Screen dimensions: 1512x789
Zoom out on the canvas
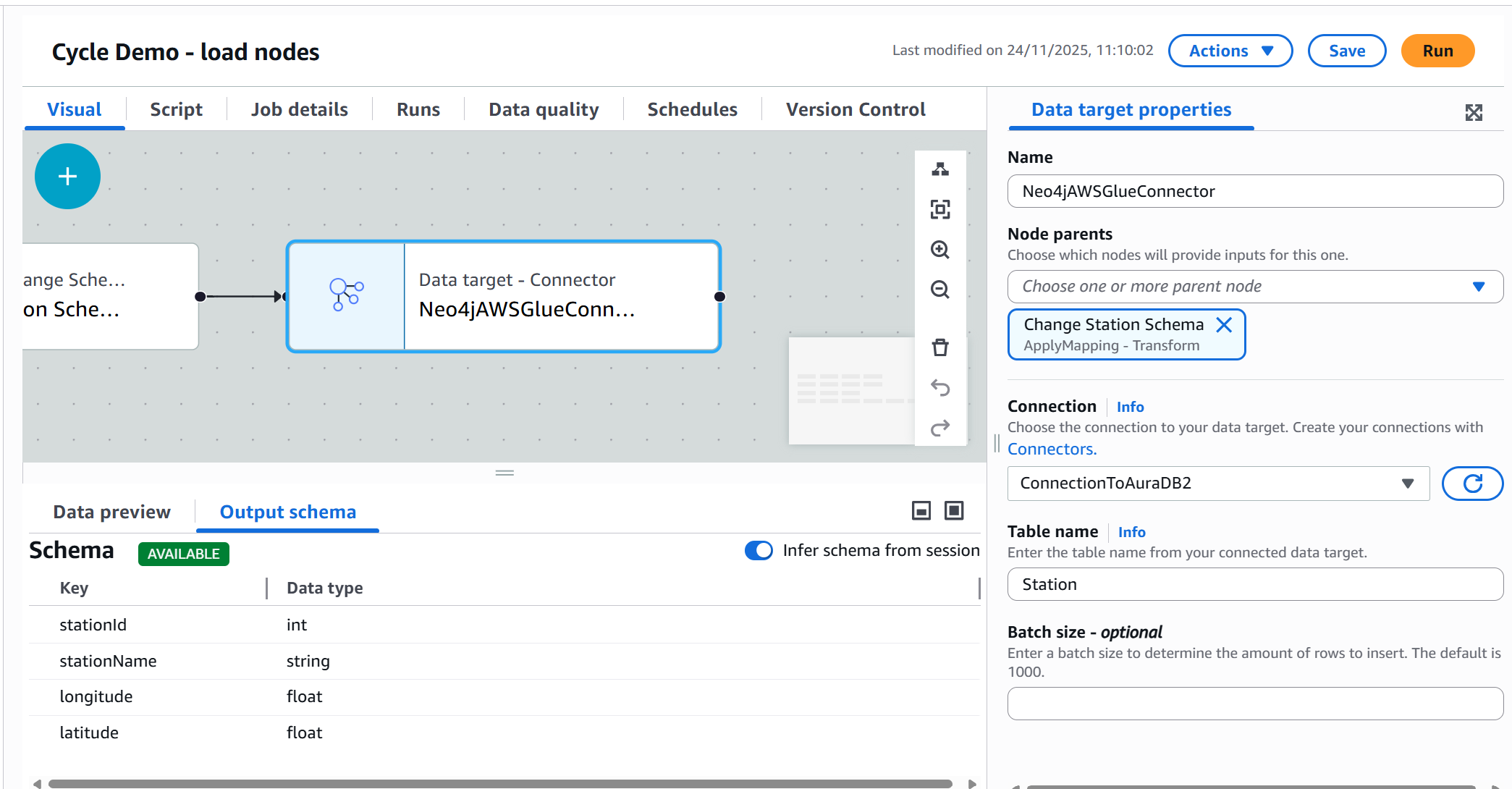point(940,290)
